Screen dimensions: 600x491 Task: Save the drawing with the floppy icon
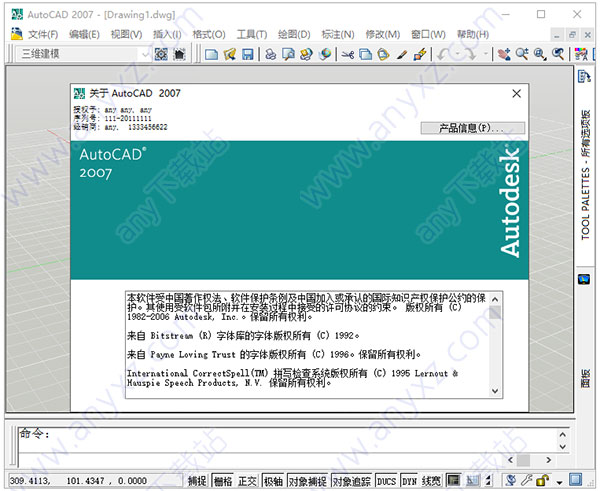[x=248, y=54]
